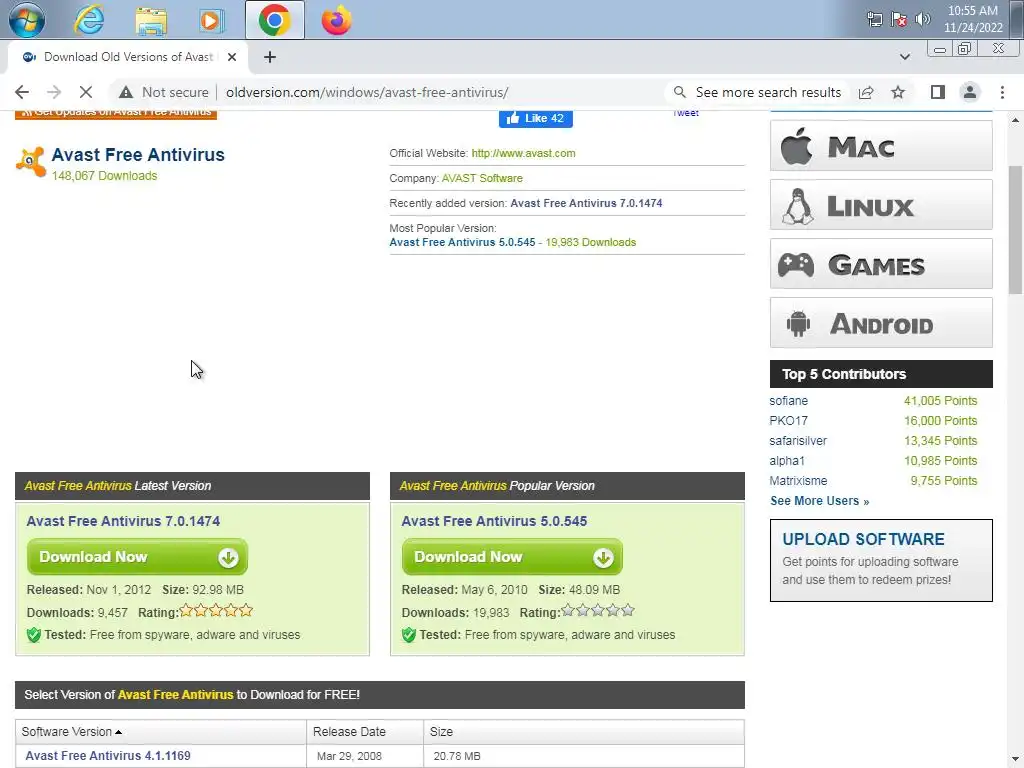Click the address bar URL field

366,92
